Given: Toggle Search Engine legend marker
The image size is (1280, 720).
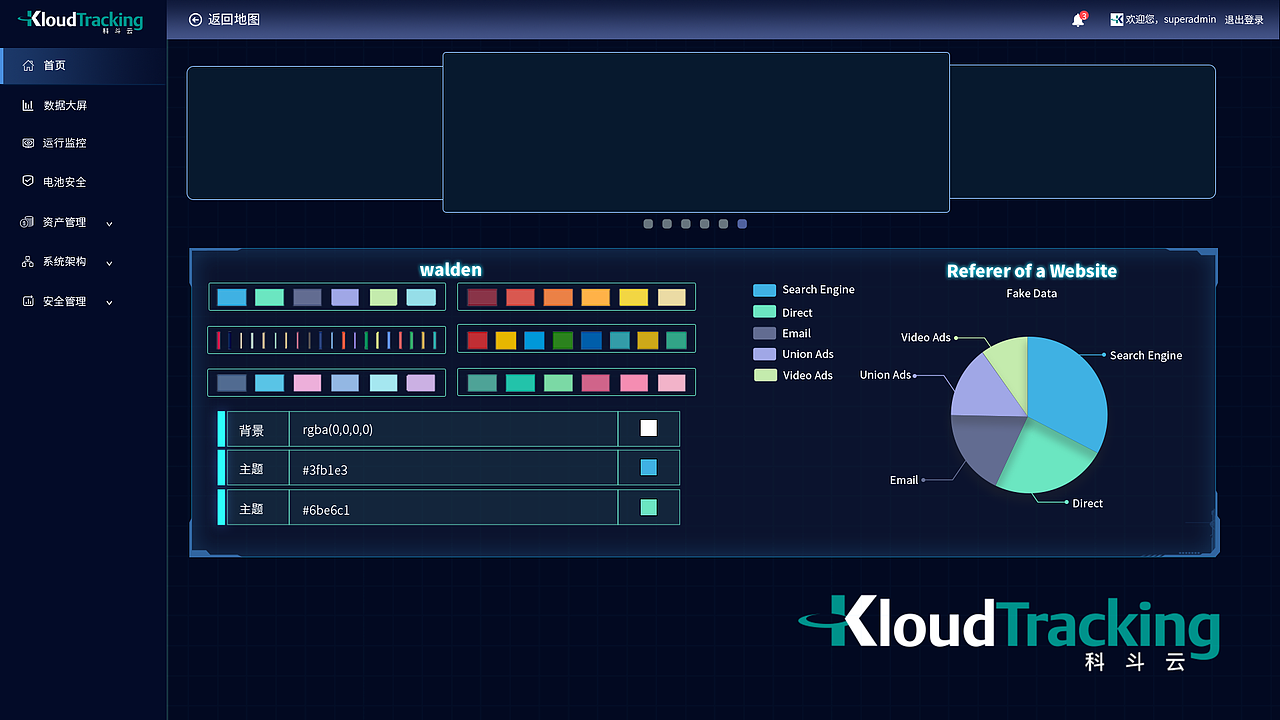Looking at the screenshot, I should (765, 290).
